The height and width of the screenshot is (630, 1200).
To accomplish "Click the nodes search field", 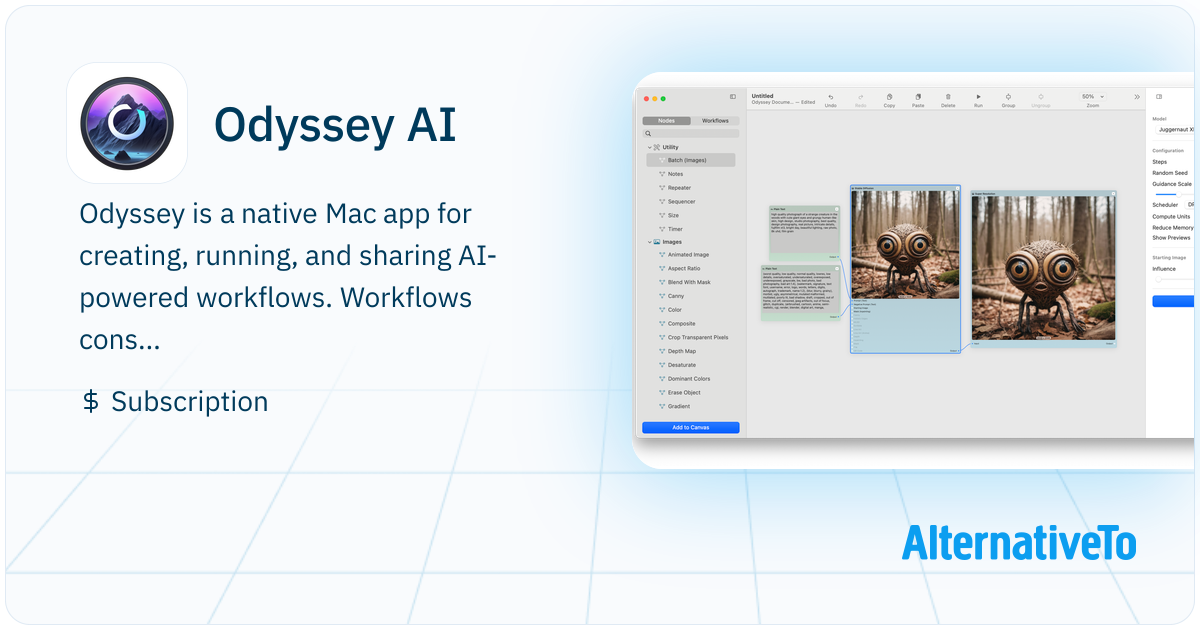I will (691, 133).
